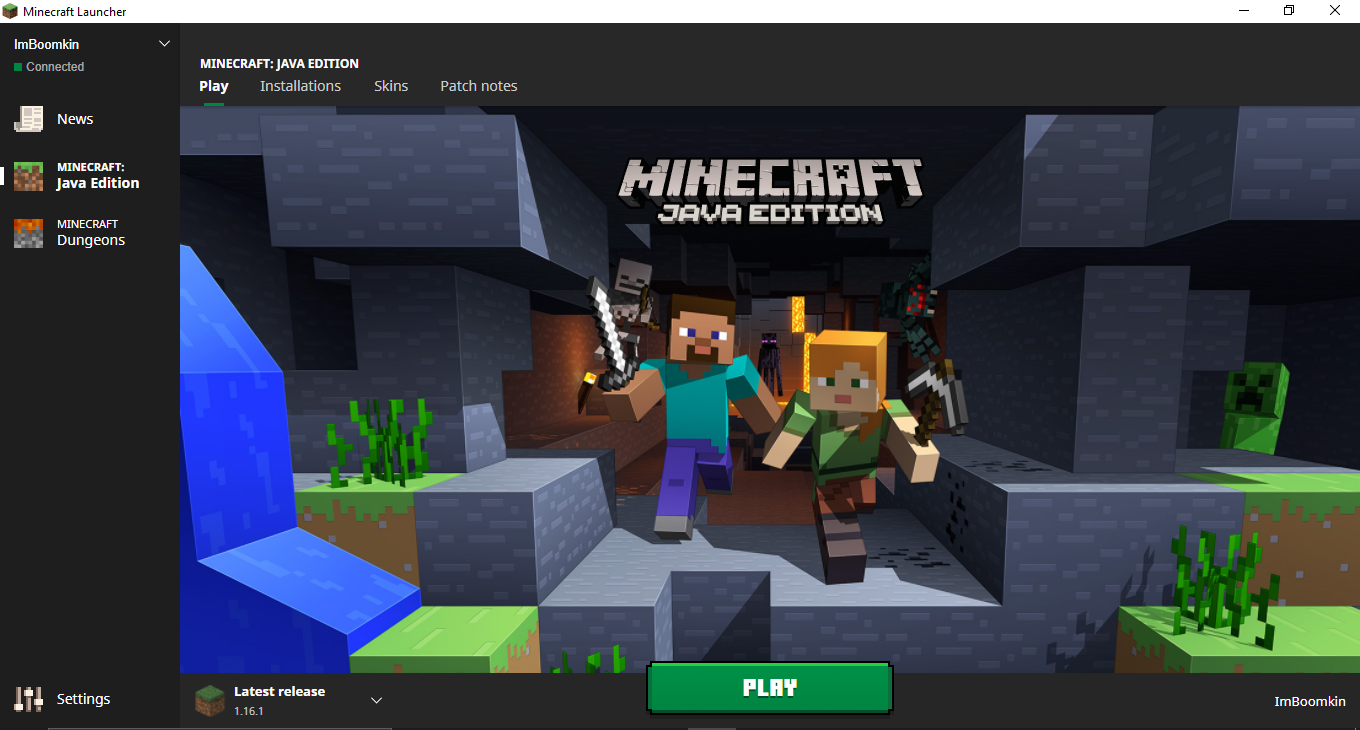Click the Settings sliders icon

28,699
